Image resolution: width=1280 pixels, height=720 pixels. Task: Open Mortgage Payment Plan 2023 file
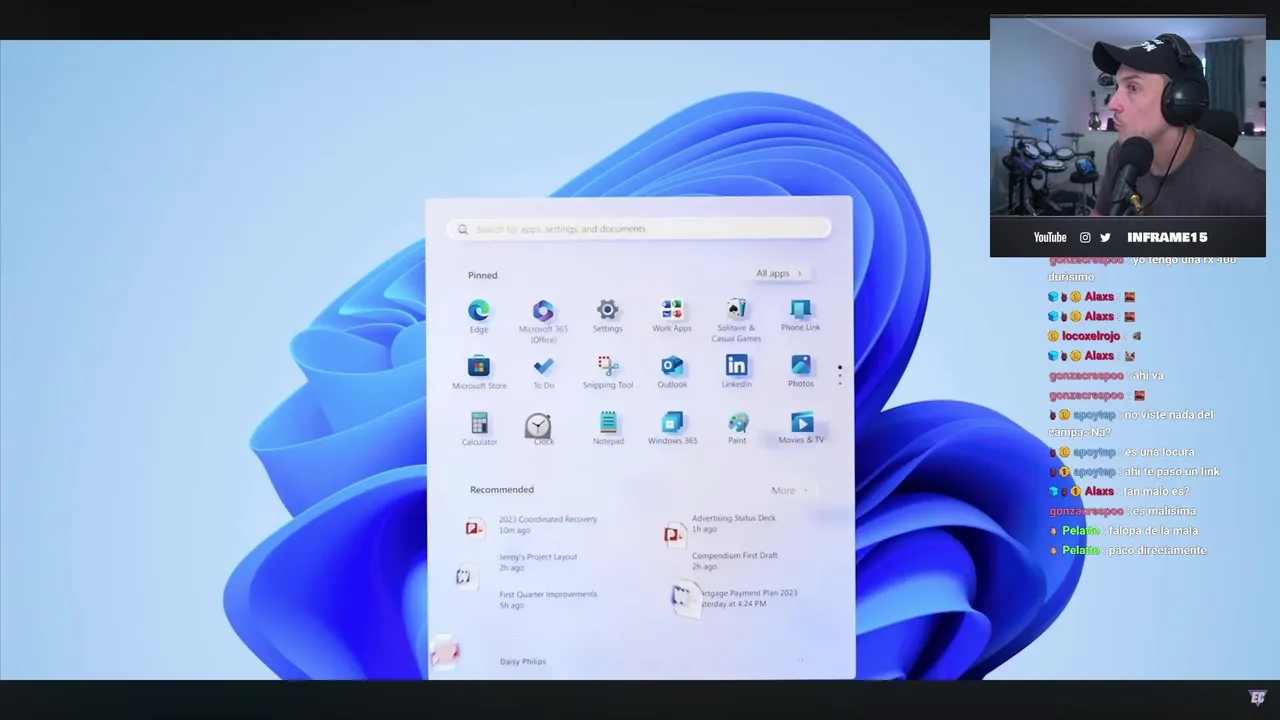pyautogui.click(x=735, y=598)
